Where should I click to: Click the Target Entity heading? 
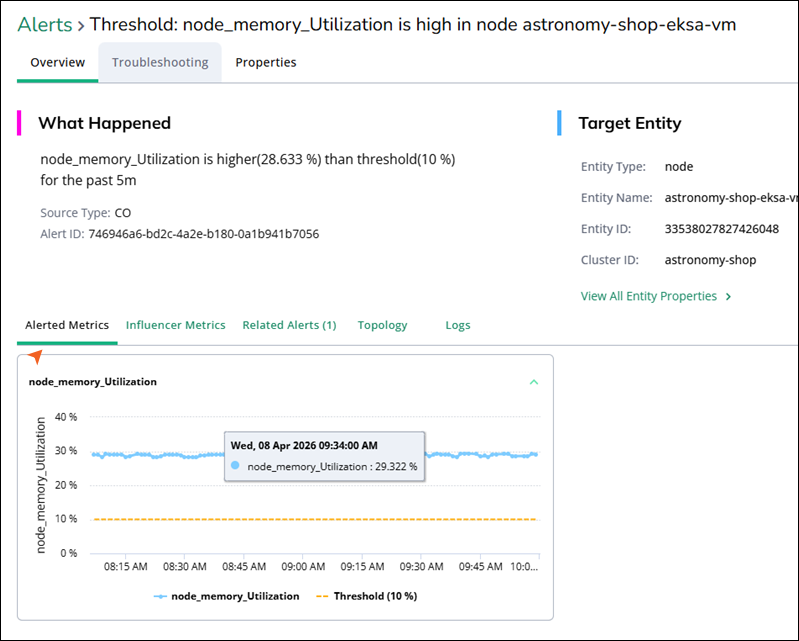[630, 123]
